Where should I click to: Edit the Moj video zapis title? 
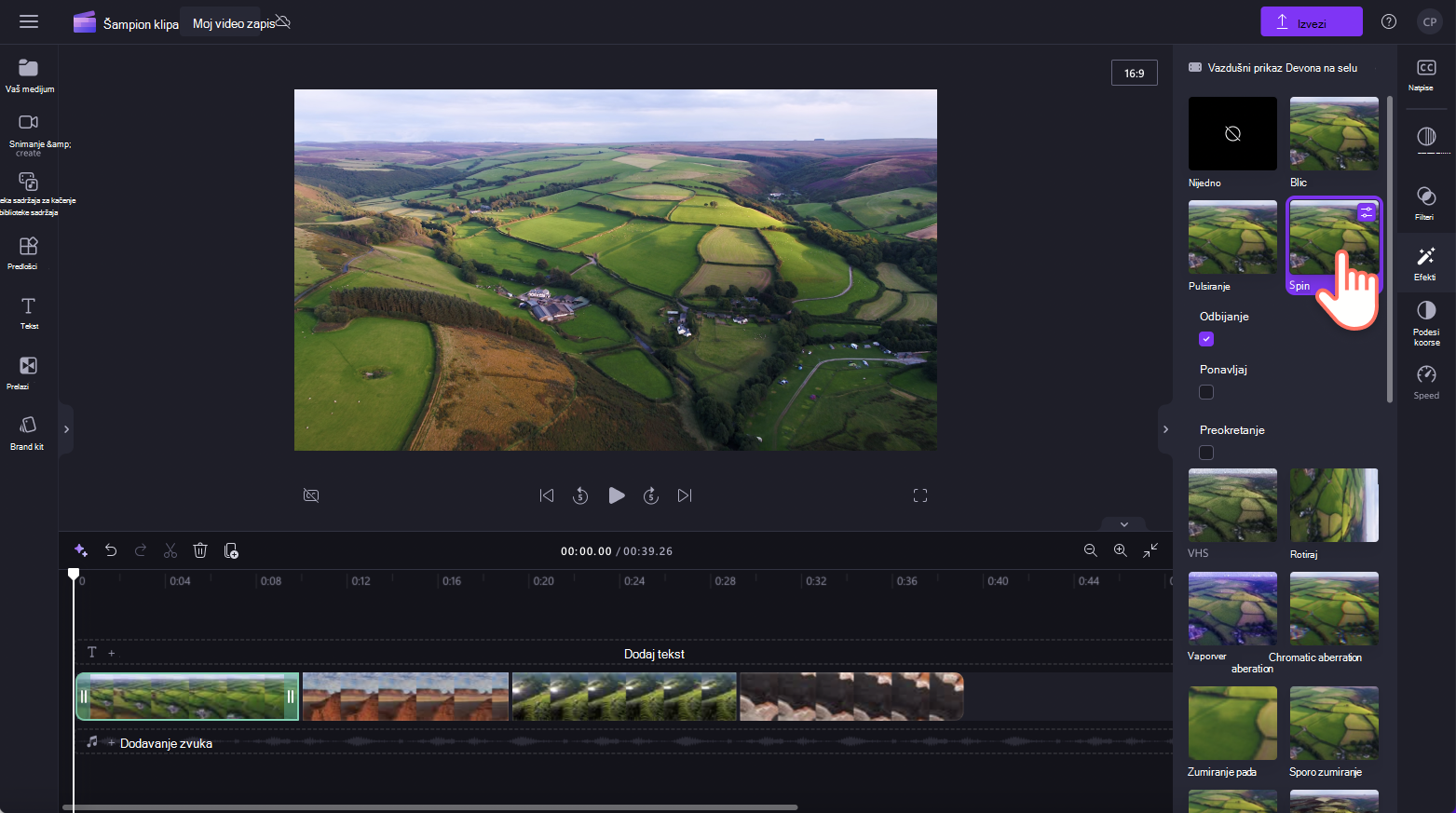click(234, 23)
